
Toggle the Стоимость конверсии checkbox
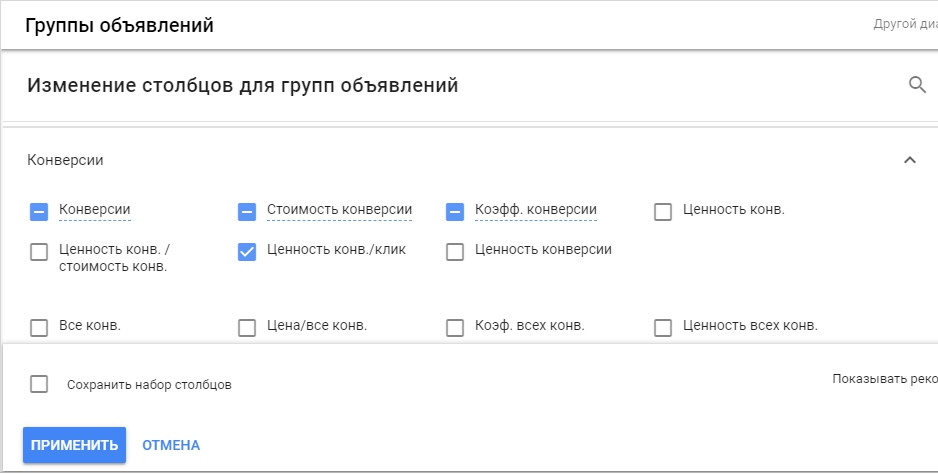(x=247, y=211)
